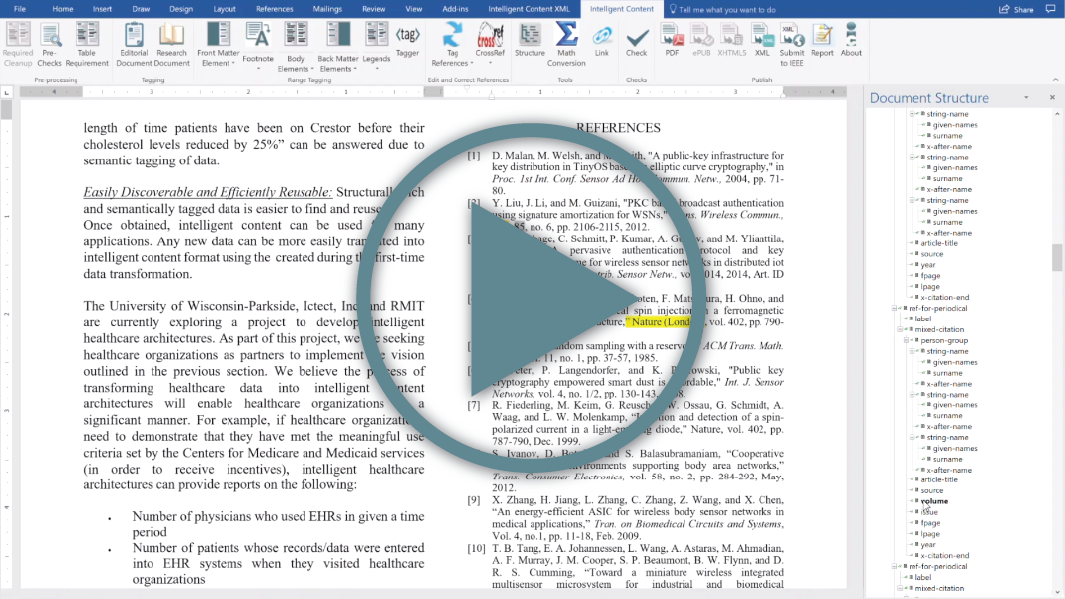
Task: Open the View tab
Action: (x=414, y=9)
